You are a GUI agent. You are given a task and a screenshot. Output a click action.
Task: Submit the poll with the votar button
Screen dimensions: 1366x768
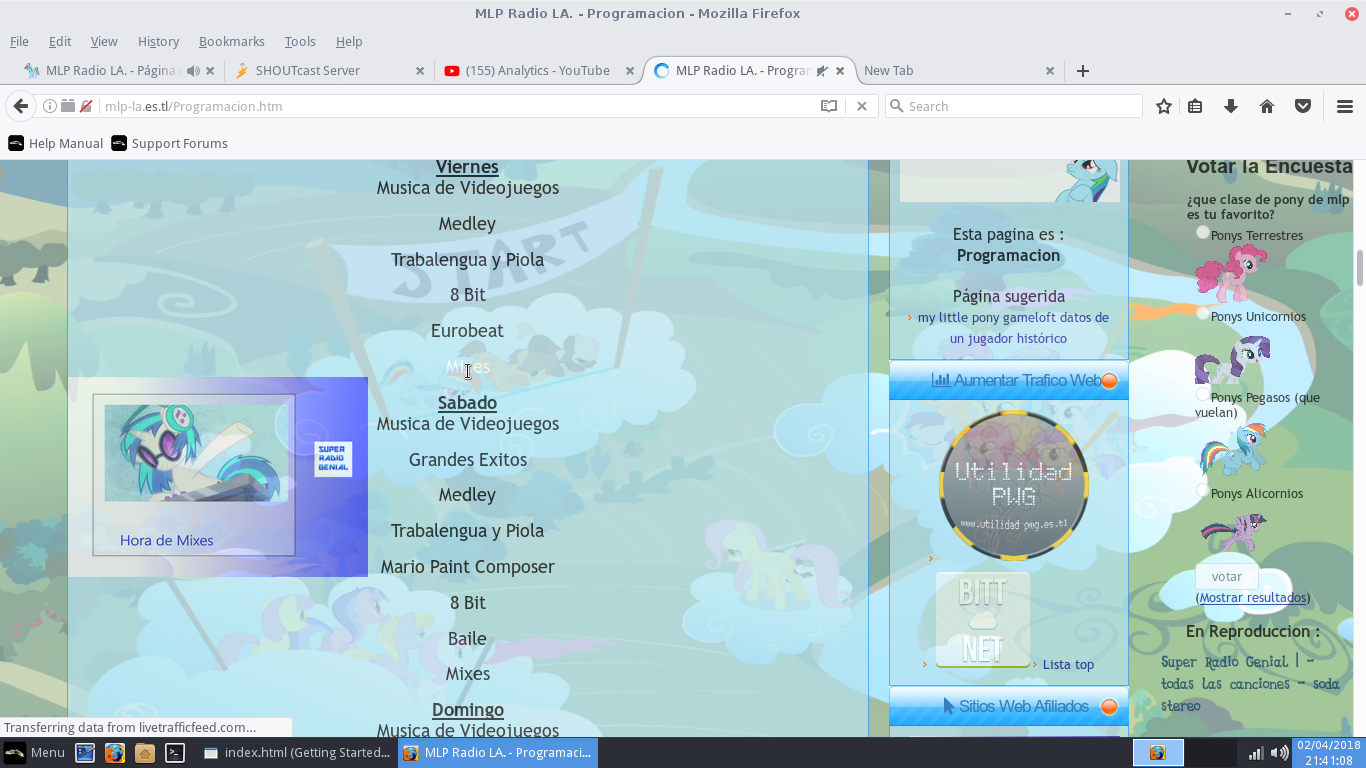tap(1227, 576)
